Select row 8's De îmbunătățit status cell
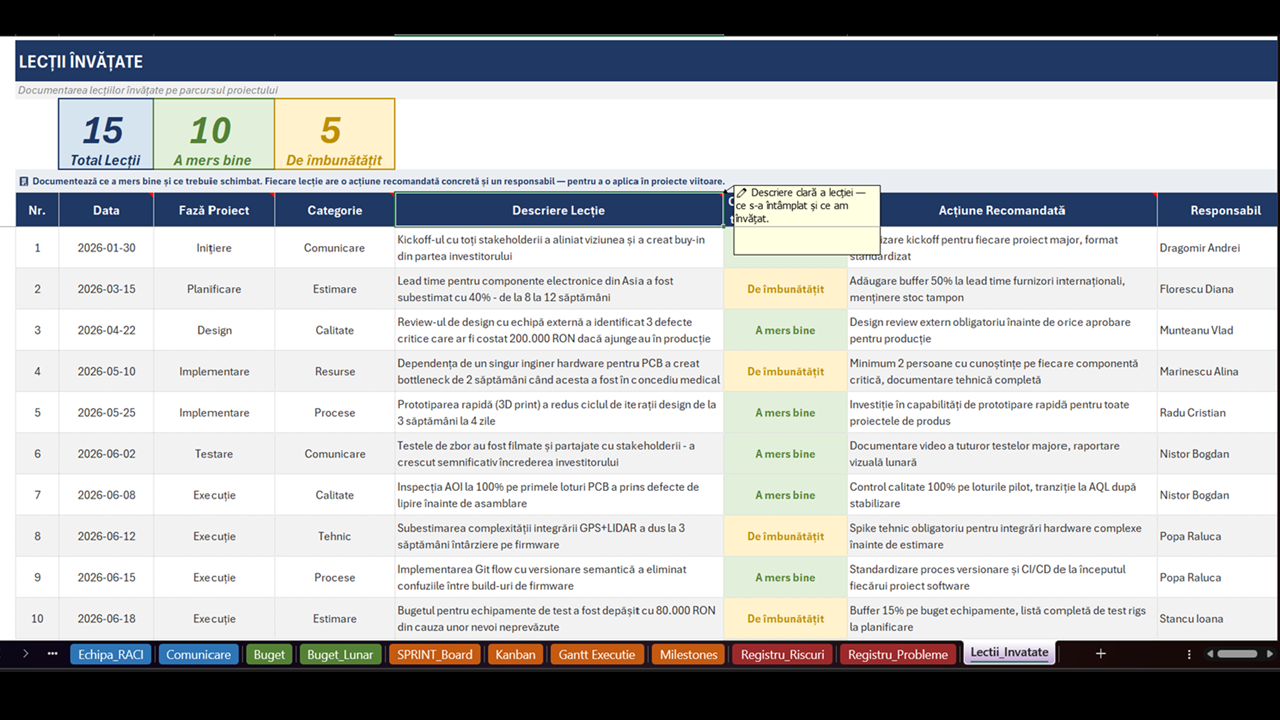 785,536
